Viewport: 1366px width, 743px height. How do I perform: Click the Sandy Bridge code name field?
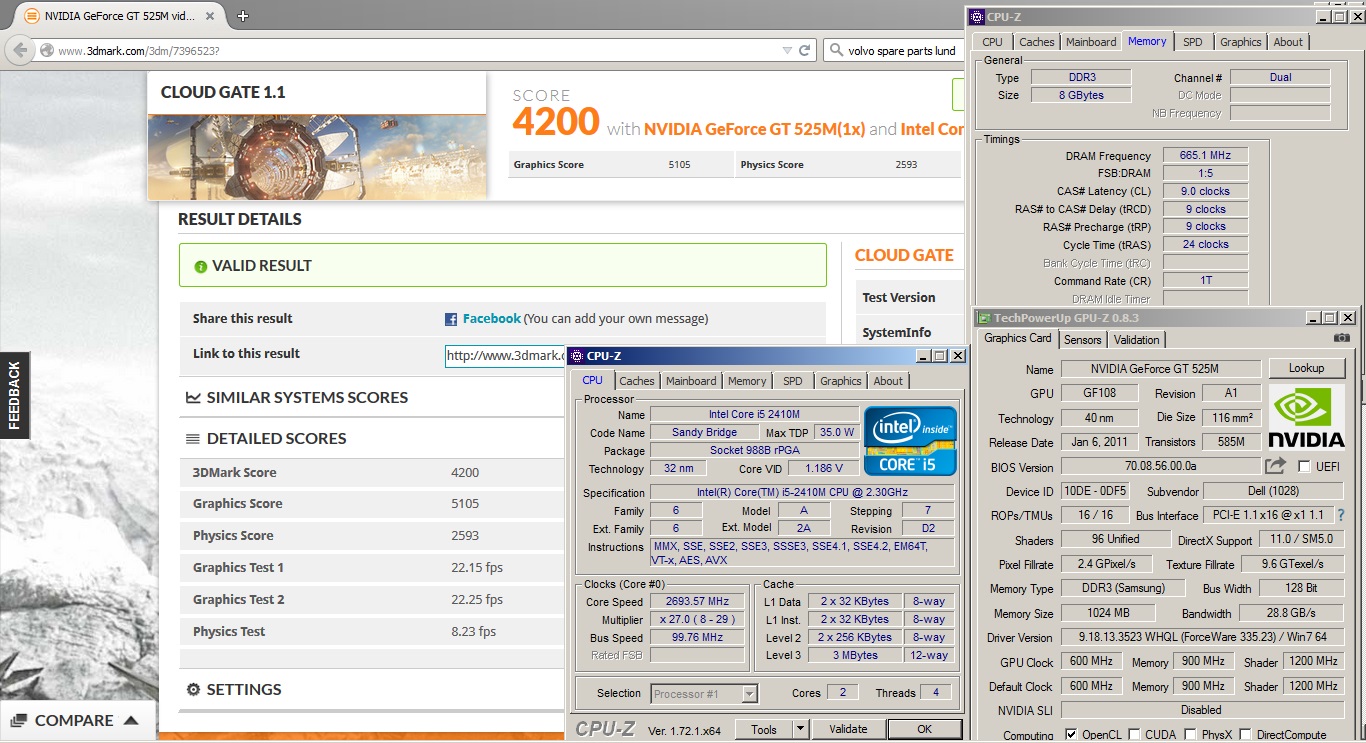tap(704, 432)
